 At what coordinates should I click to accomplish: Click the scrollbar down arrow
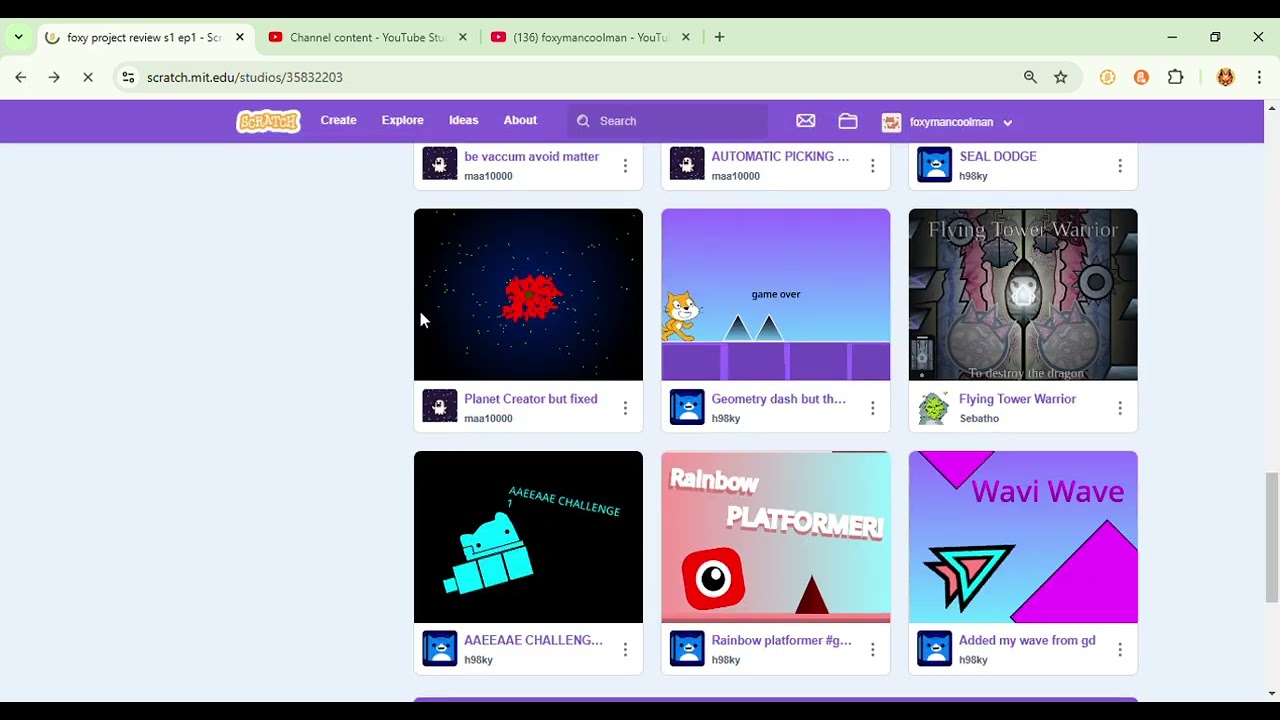[1272, 693]
